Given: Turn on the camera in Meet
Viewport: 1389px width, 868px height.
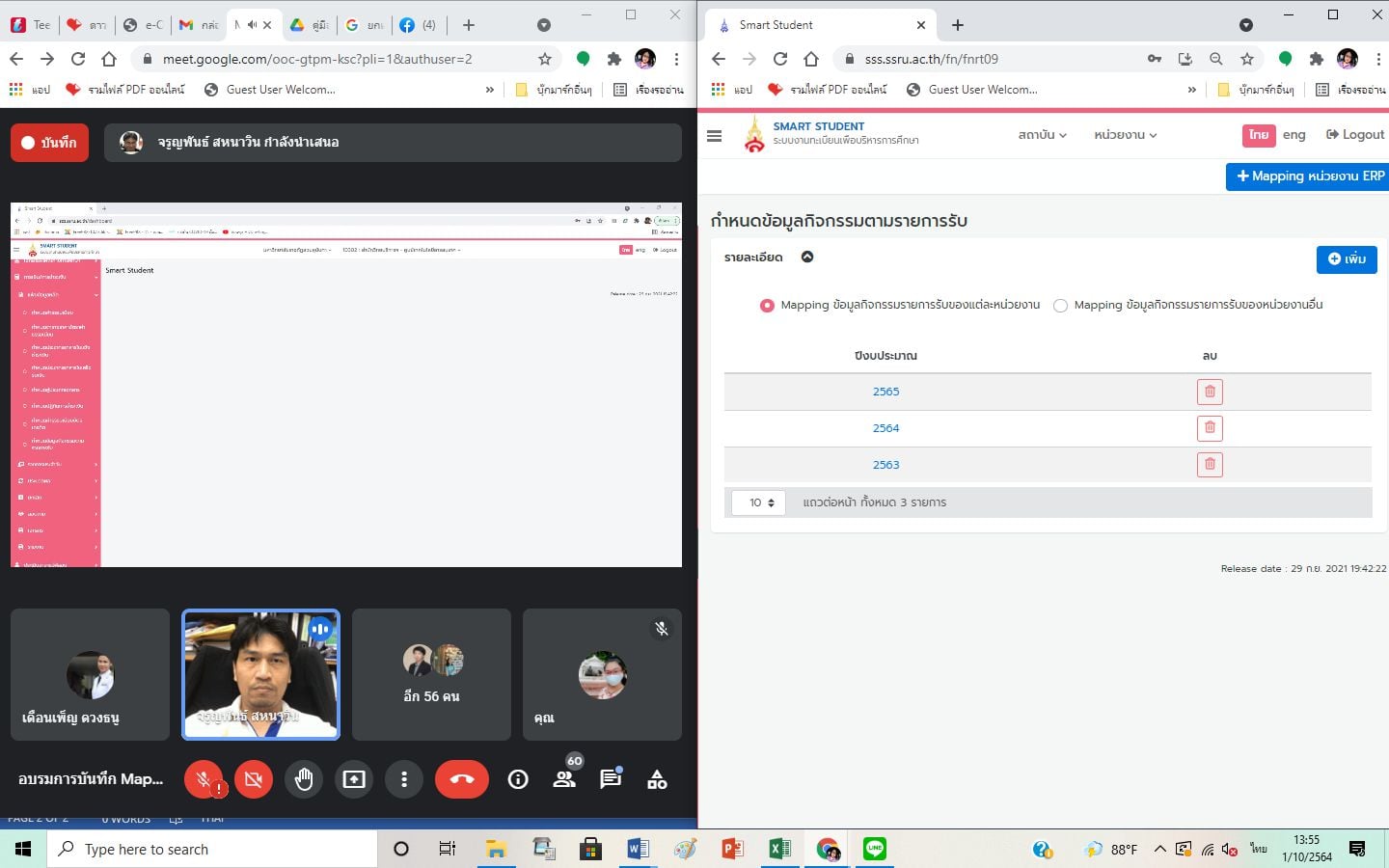Looking at the screenshot, I should click(x=254, y=779).
